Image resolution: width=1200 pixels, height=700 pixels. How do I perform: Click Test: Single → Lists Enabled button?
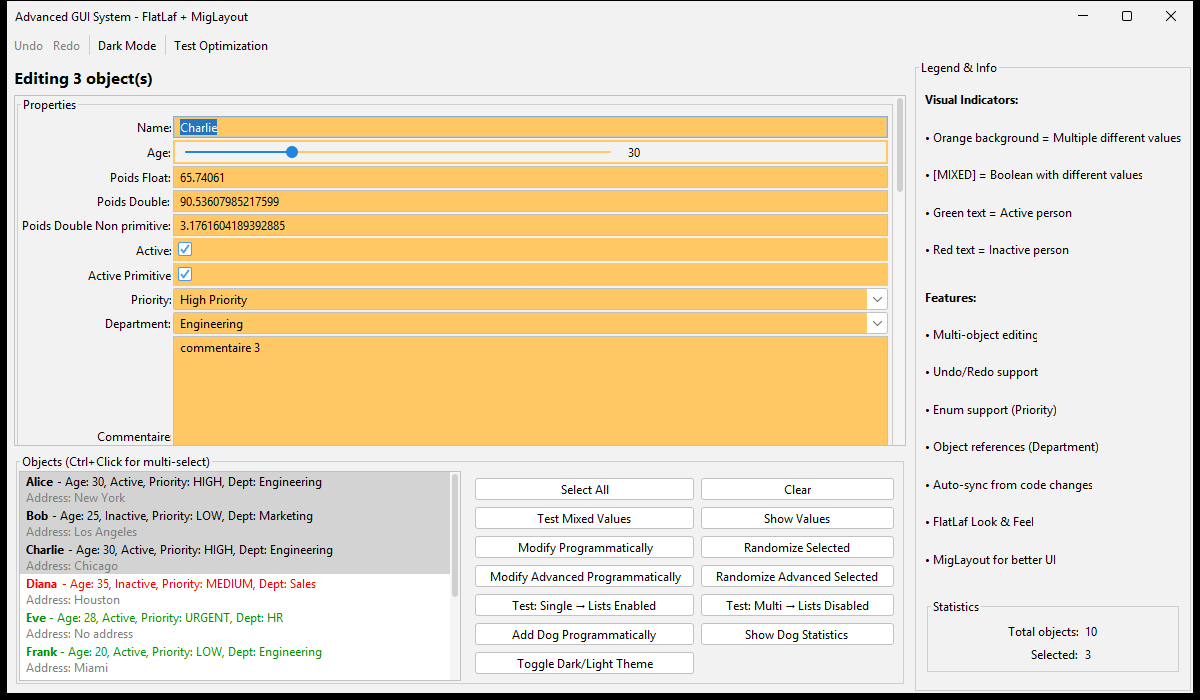click(584, 606)
